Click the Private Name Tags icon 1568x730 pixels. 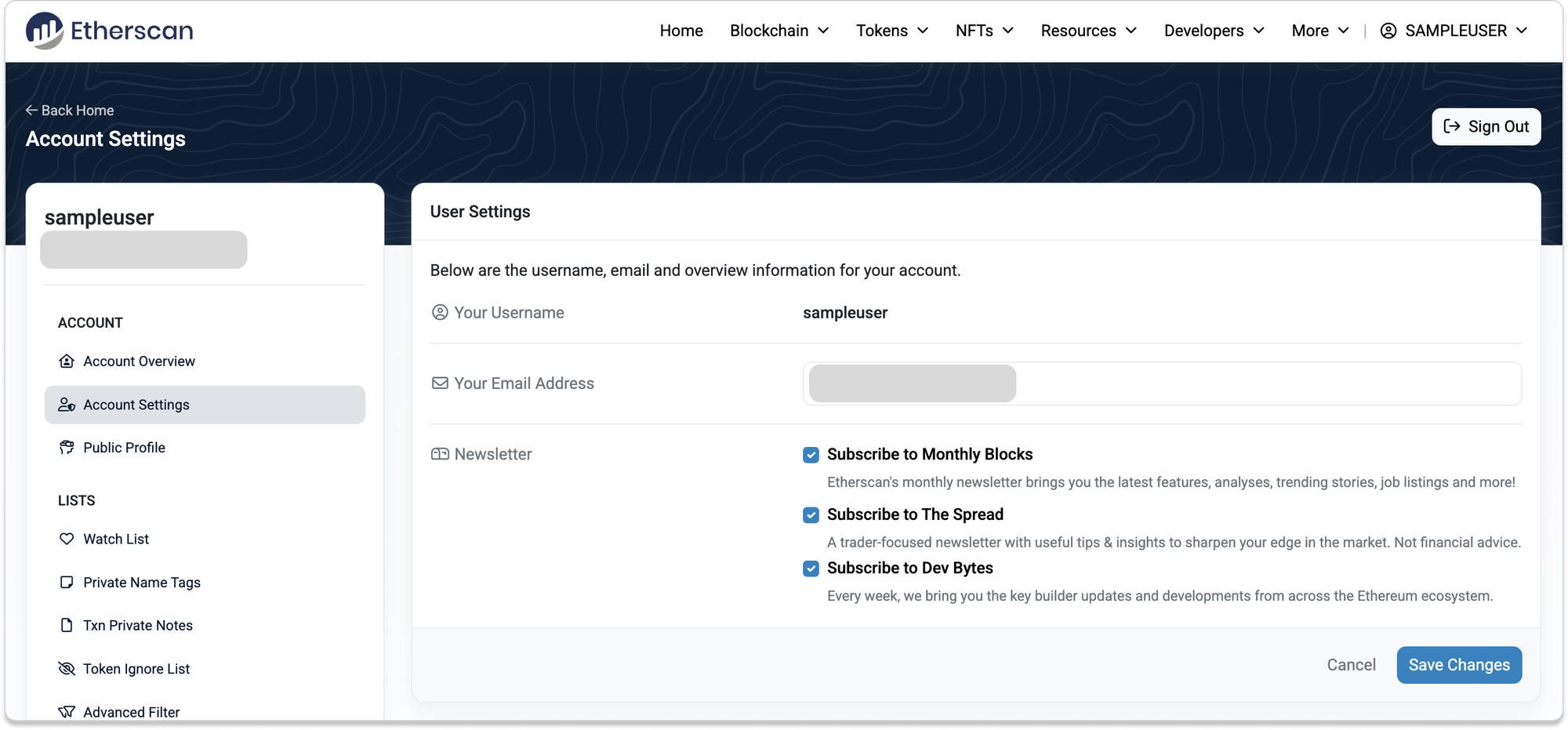coord(67,583)
